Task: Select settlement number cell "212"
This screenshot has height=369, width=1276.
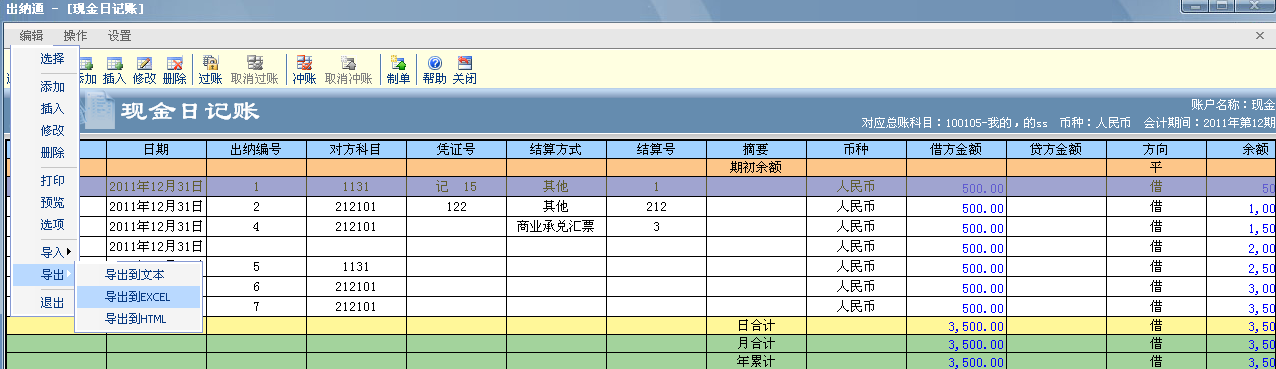Action: [x=656, y=207]
